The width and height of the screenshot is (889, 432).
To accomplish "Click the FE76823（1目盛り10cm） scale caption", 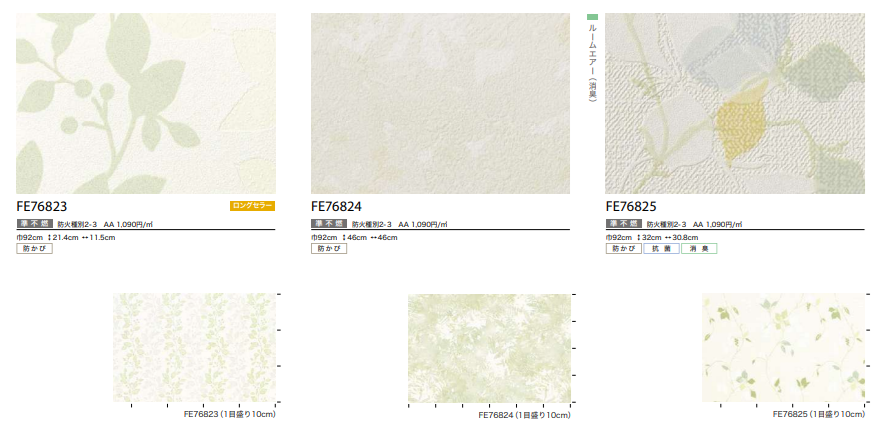I will pos(229,414).
